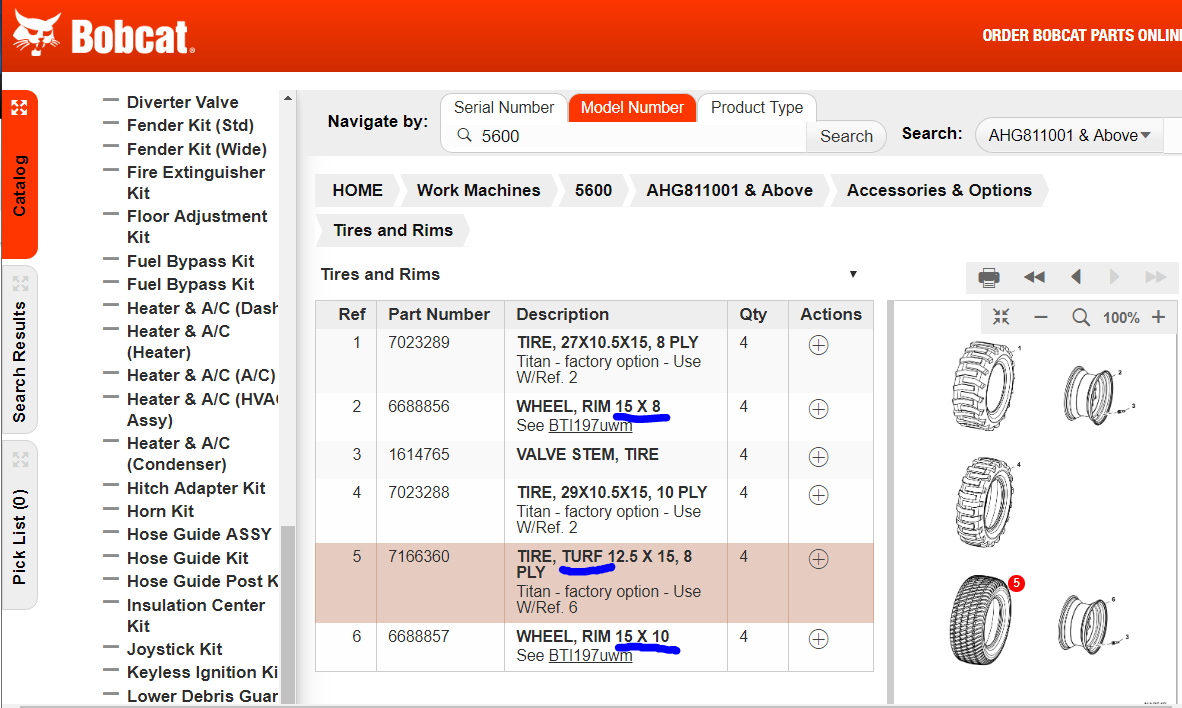Click the catalog tree scroll up arrow
Image resolution: width=1182 pixels, height=708 pixels.
287,98
